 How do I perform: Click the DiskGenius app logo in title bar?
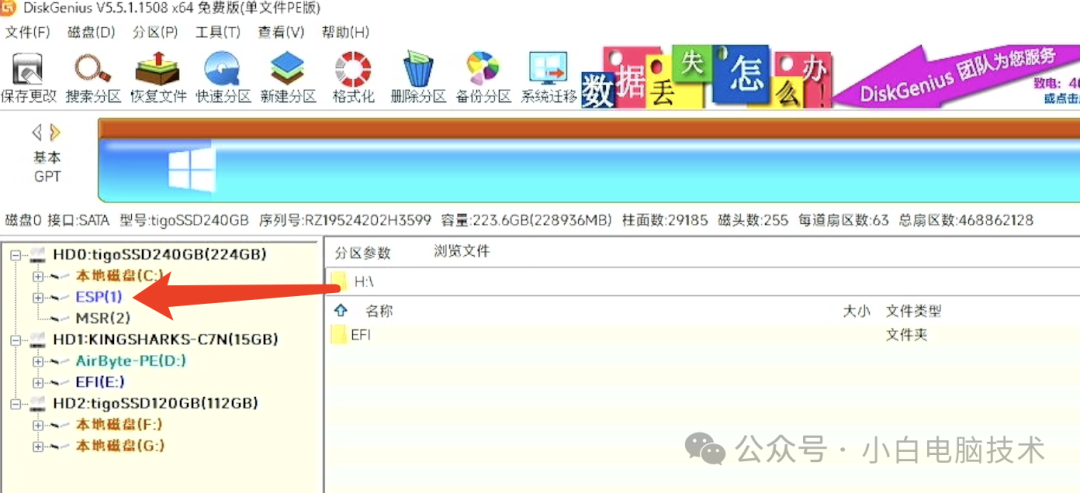10,9
